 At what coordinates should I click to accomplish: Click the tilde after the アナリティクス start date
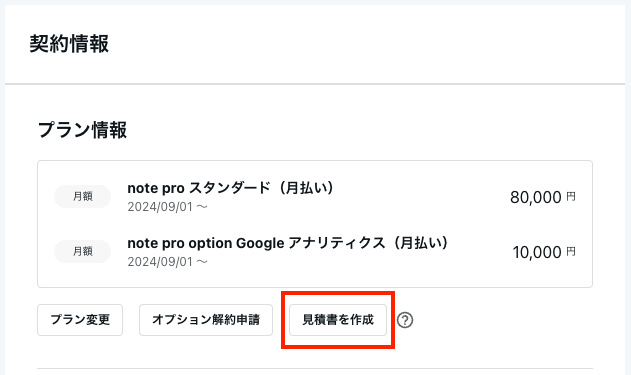[202, 262]
